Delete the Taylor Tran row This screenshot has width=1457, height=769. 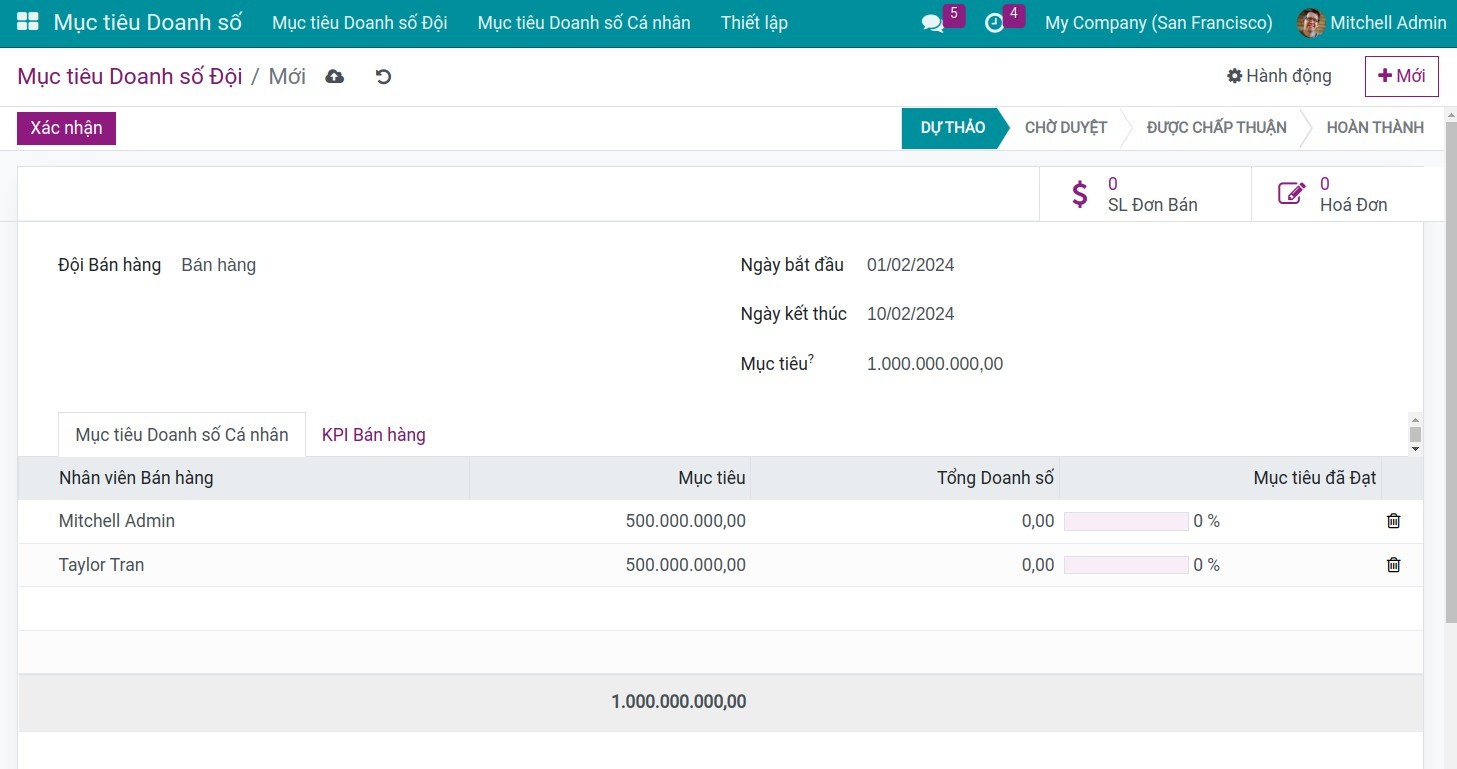(x=1393, y=565)
